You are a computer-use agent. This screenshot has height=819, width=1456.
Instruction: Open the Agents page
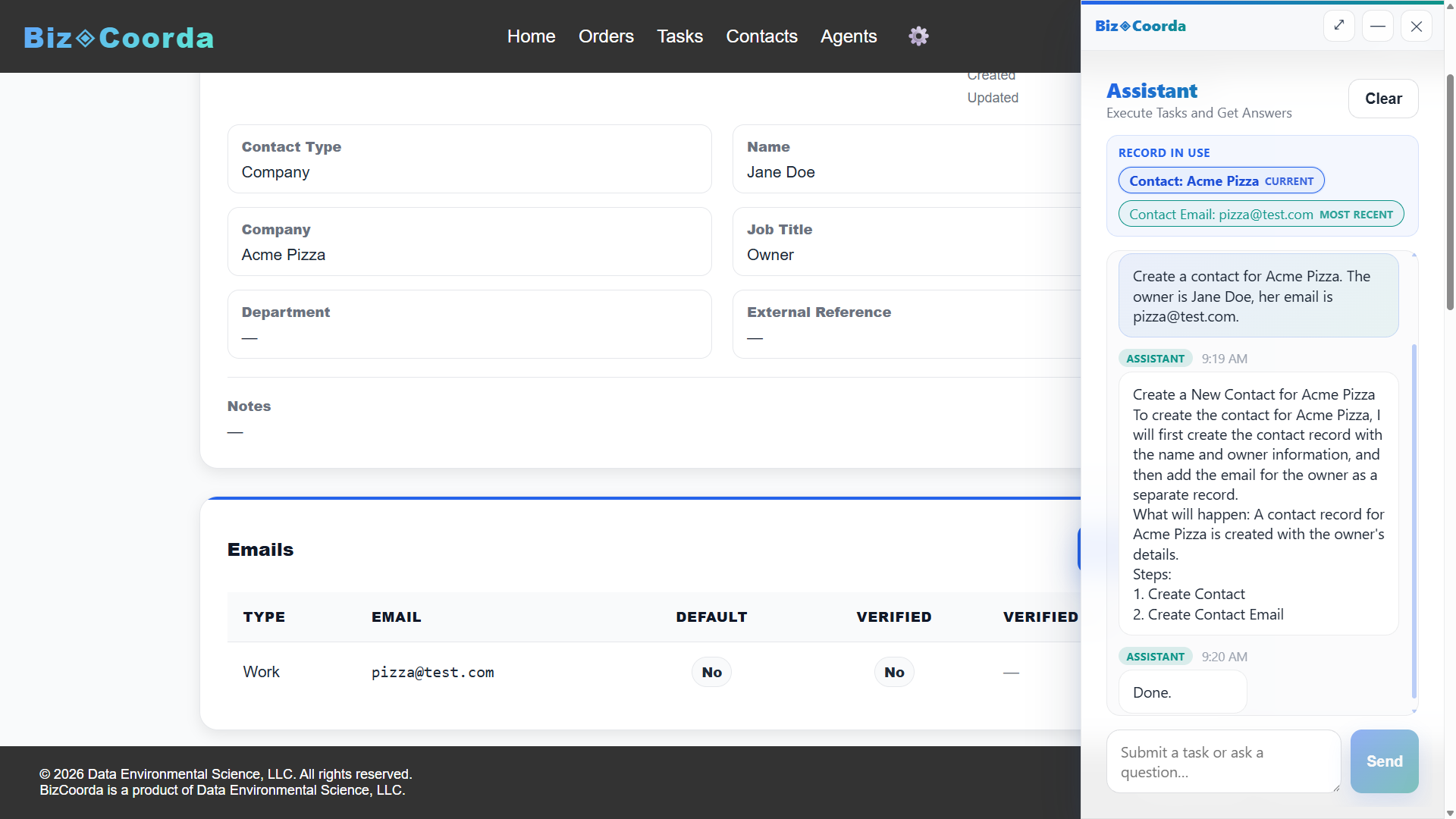849,36
